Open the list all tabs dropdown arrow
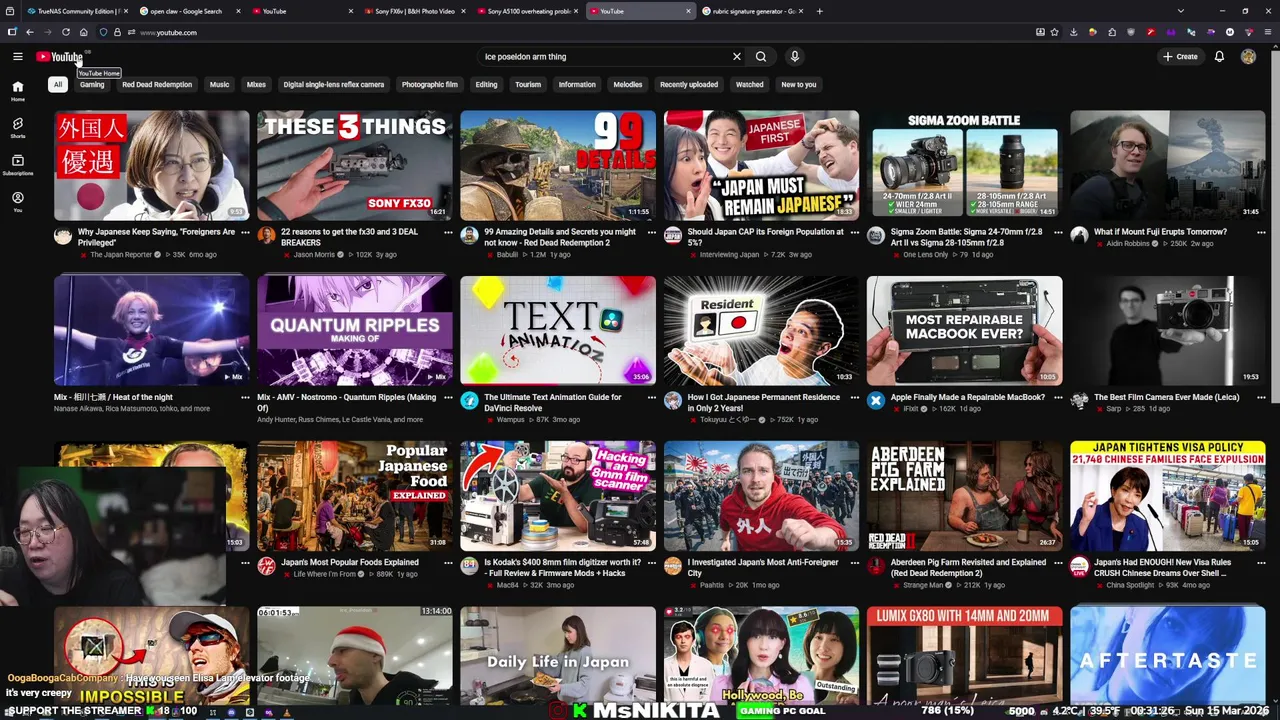The width and height of the screenshot is (1280, 720). [x=1180, y=11]
